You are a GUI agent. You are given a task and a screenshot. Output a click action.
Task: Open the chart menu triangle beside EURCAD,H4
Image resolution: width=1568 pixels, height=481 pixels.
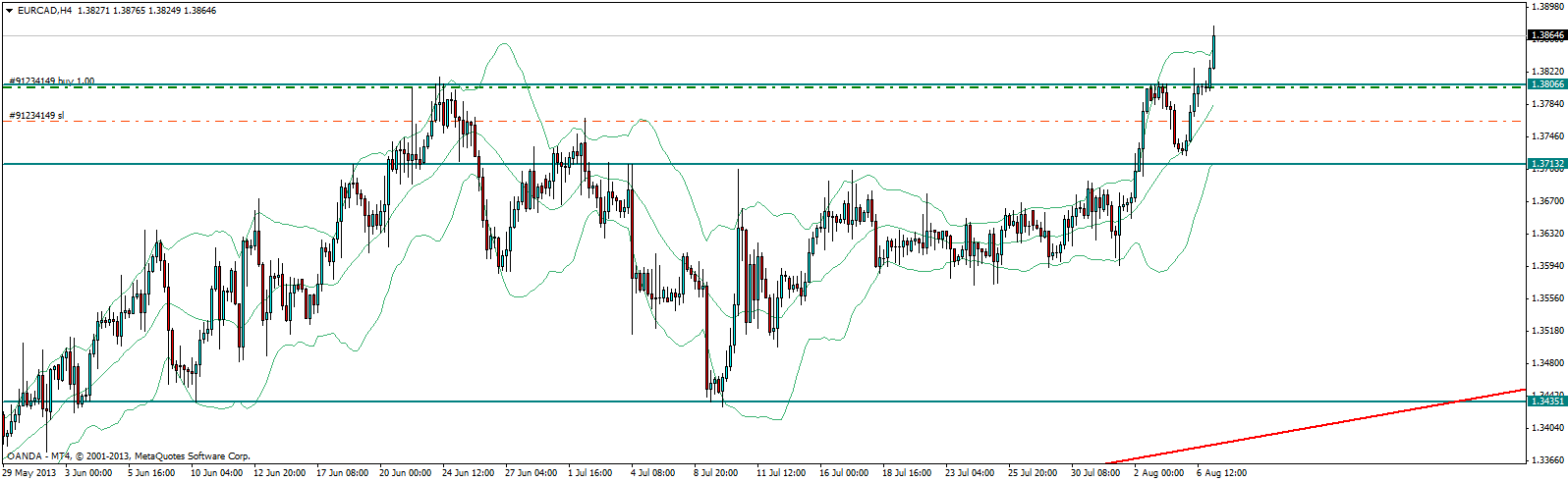pyautogui.click(x=9, y=11)
